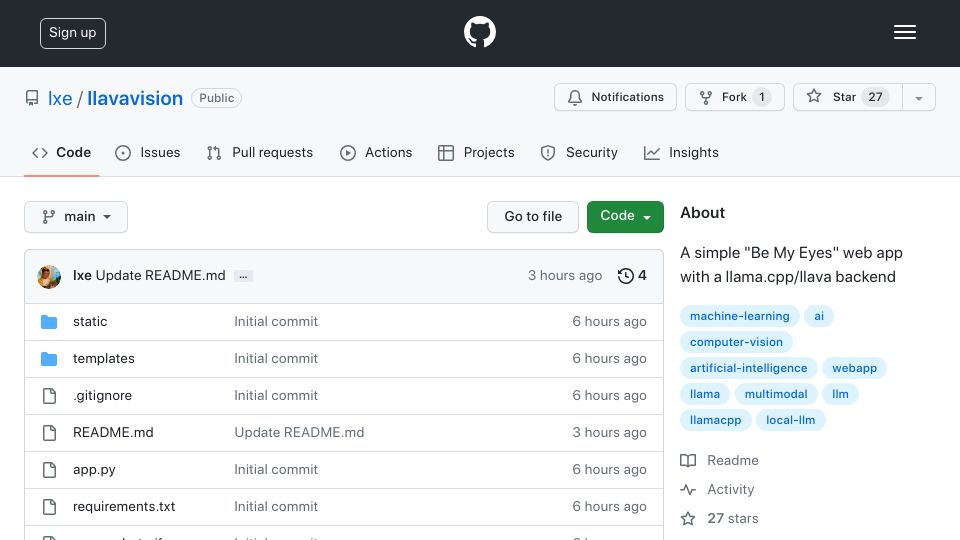Image resolution: width=960 pixels, height=540 pixels.
Task: Open the commit history clock icon
Action: point(625,276)
